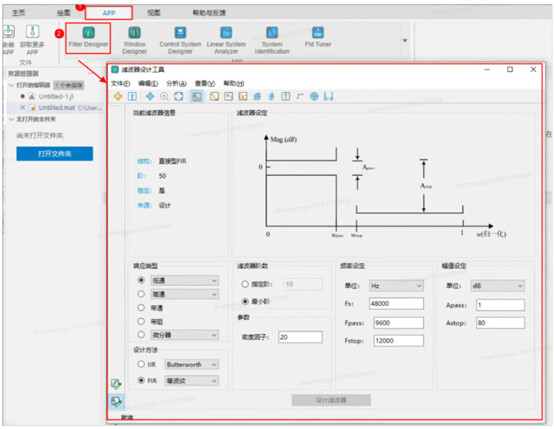
Task: Switch to the 视图 ribbon tab
Action: pyautogui.click(x=154, y=13)
